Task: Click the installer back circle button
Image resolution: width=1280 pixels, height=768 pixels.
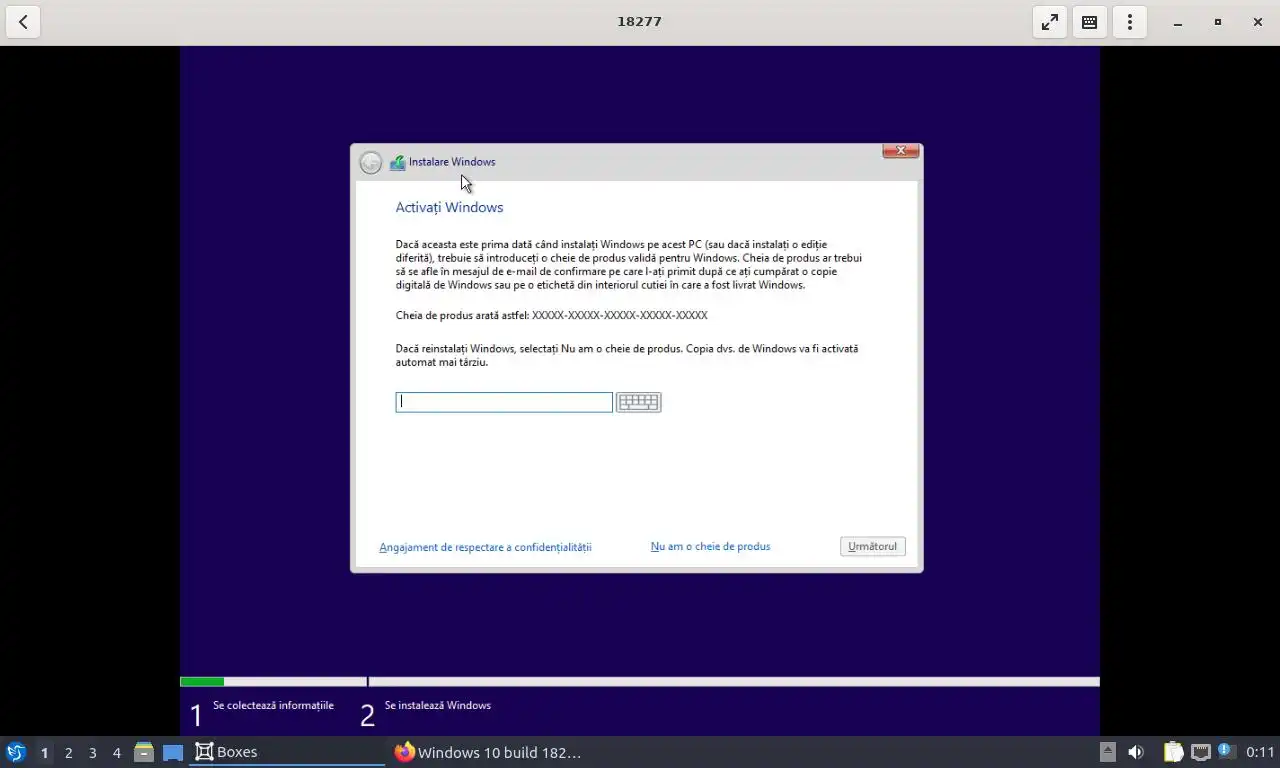Action: pyautogui.click(x=371, y=162)
